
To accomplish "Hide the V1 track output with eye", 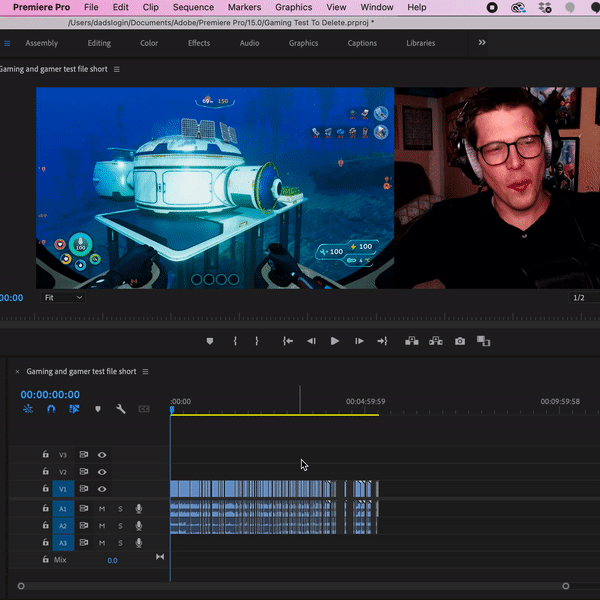I will coord(102,489).
